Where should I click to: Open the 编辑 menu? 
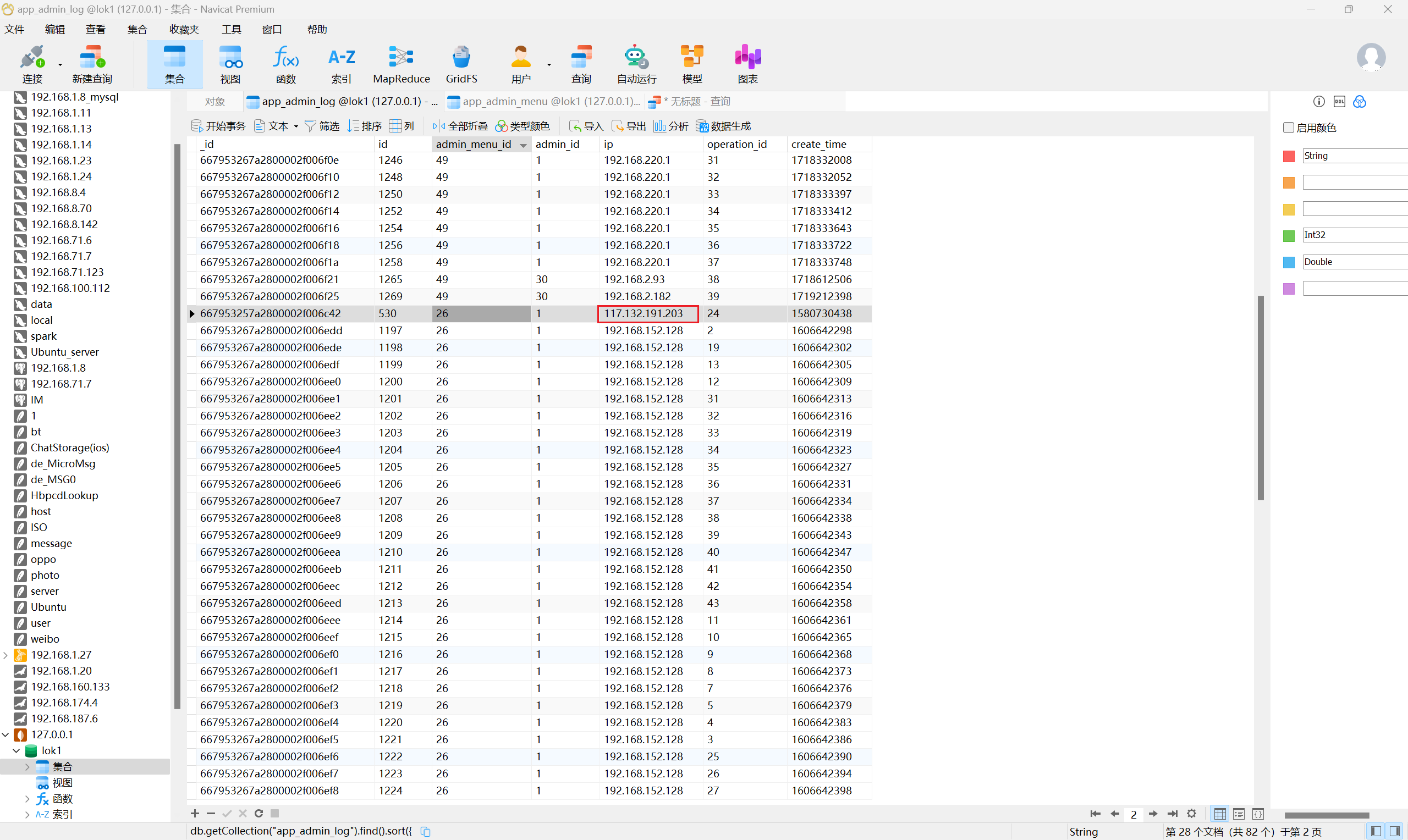point(55,30)
